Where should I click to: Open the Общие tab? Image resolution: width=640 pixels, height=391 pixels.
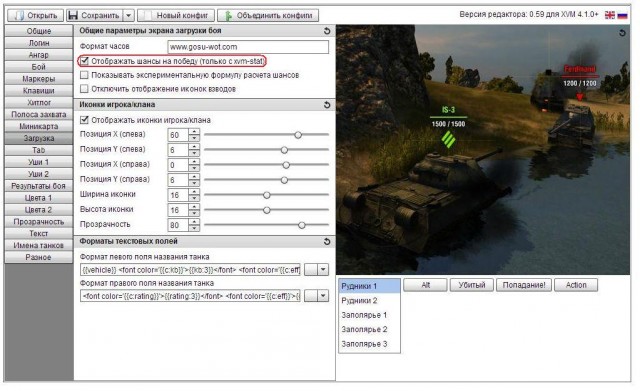coord(39,31)
